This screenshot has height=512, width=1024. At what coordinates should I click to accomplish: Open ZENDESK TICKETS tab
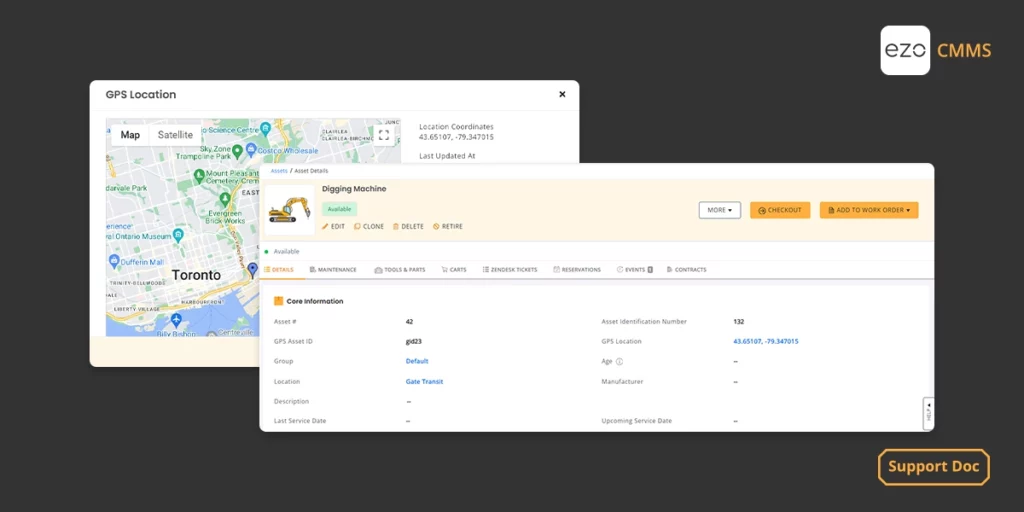(510, 270)
